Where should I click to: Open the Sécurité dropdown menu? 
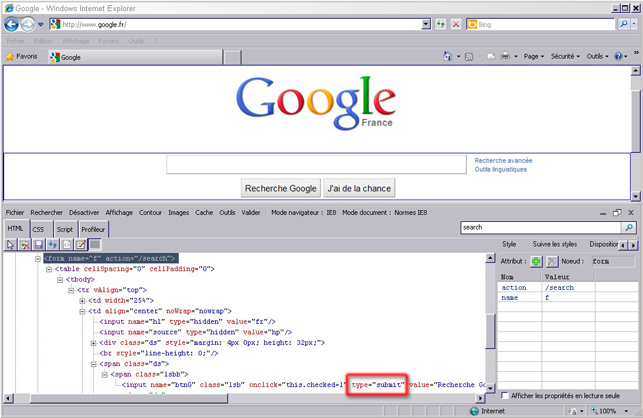click(x=565, y=56)
